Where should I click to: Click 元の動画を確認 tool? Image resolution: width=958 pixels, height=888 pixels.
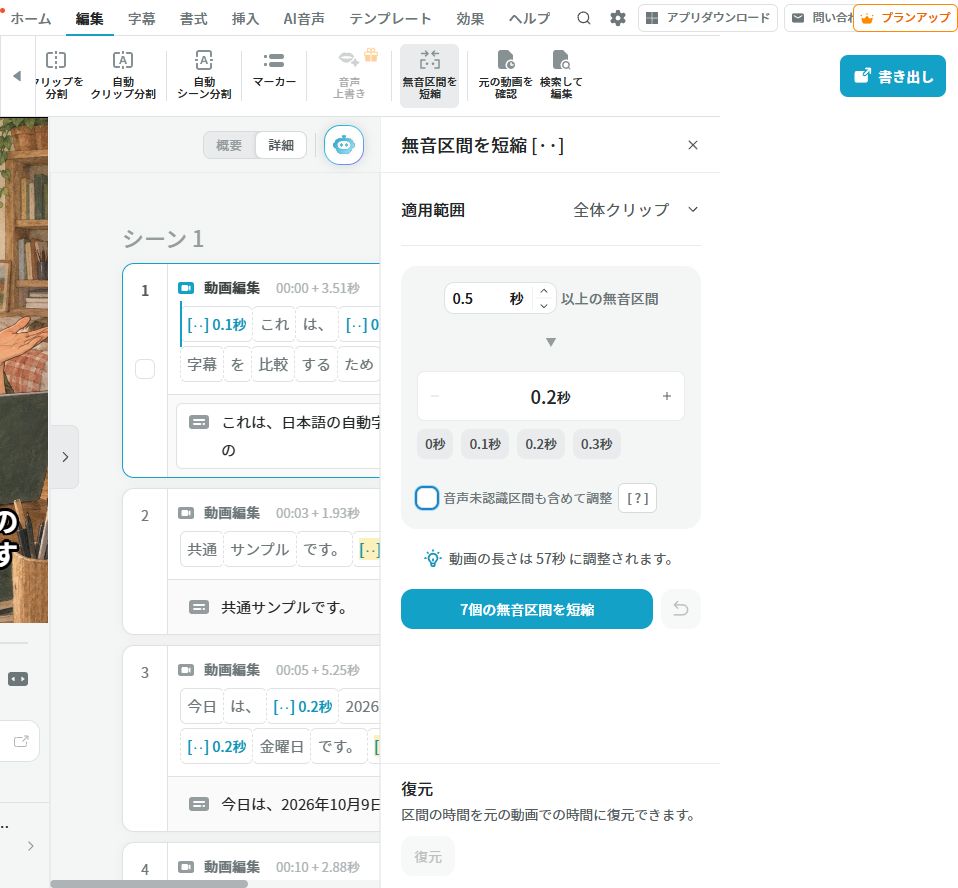click(x=505, y=76)
